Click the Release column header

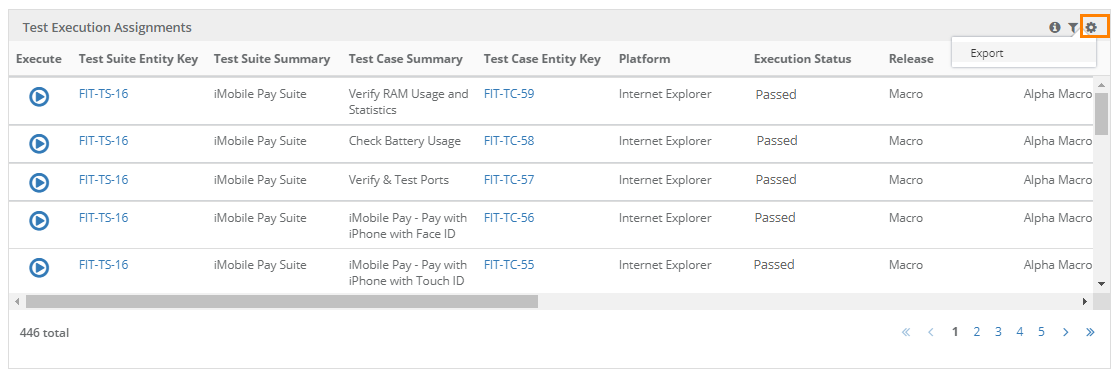(911, 59)
